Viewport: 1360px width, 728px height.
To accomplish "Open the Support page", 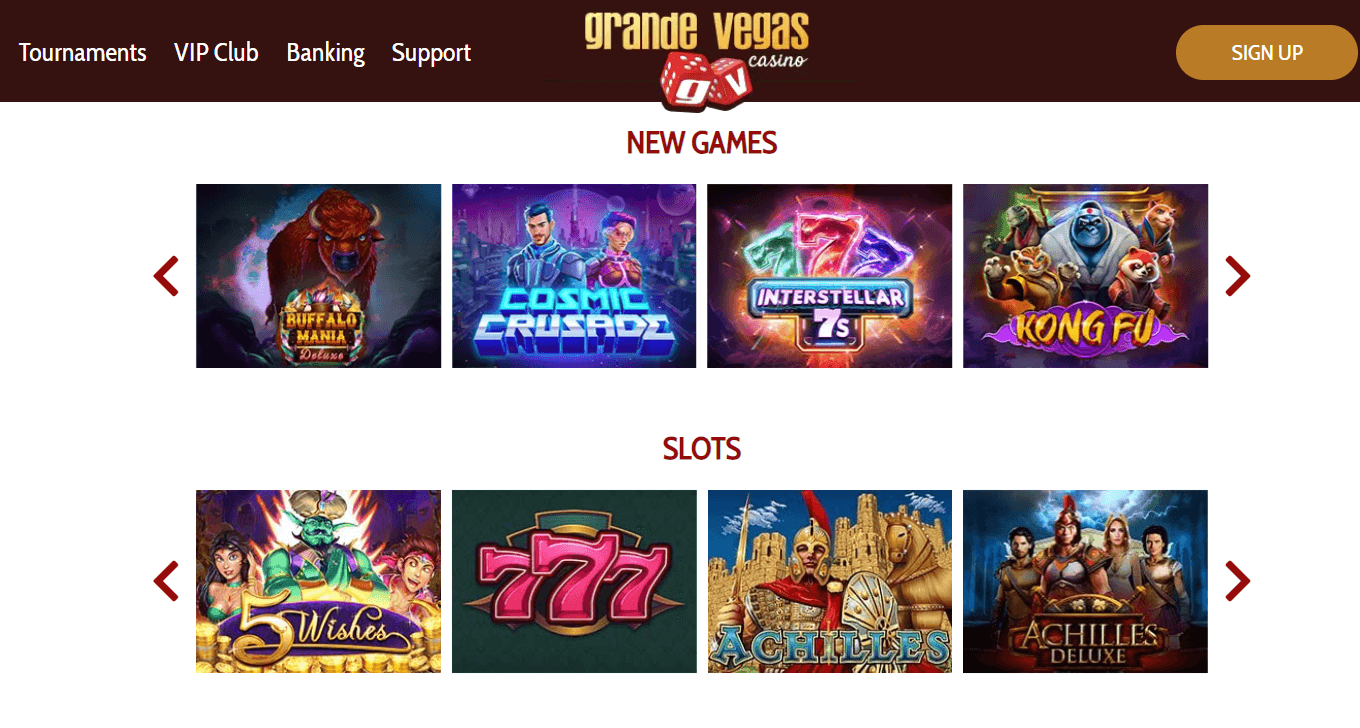I will (x=431, y=52).
